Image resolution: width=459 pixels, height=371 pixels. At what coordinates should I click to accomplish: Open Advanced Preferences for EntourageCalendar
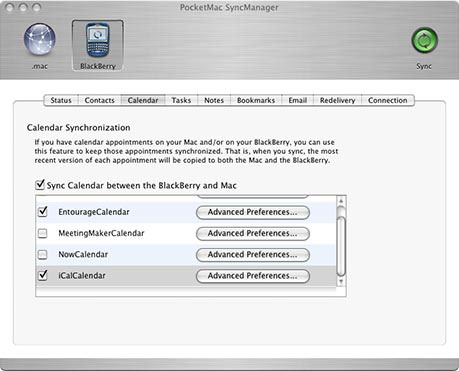click(253, 212)
